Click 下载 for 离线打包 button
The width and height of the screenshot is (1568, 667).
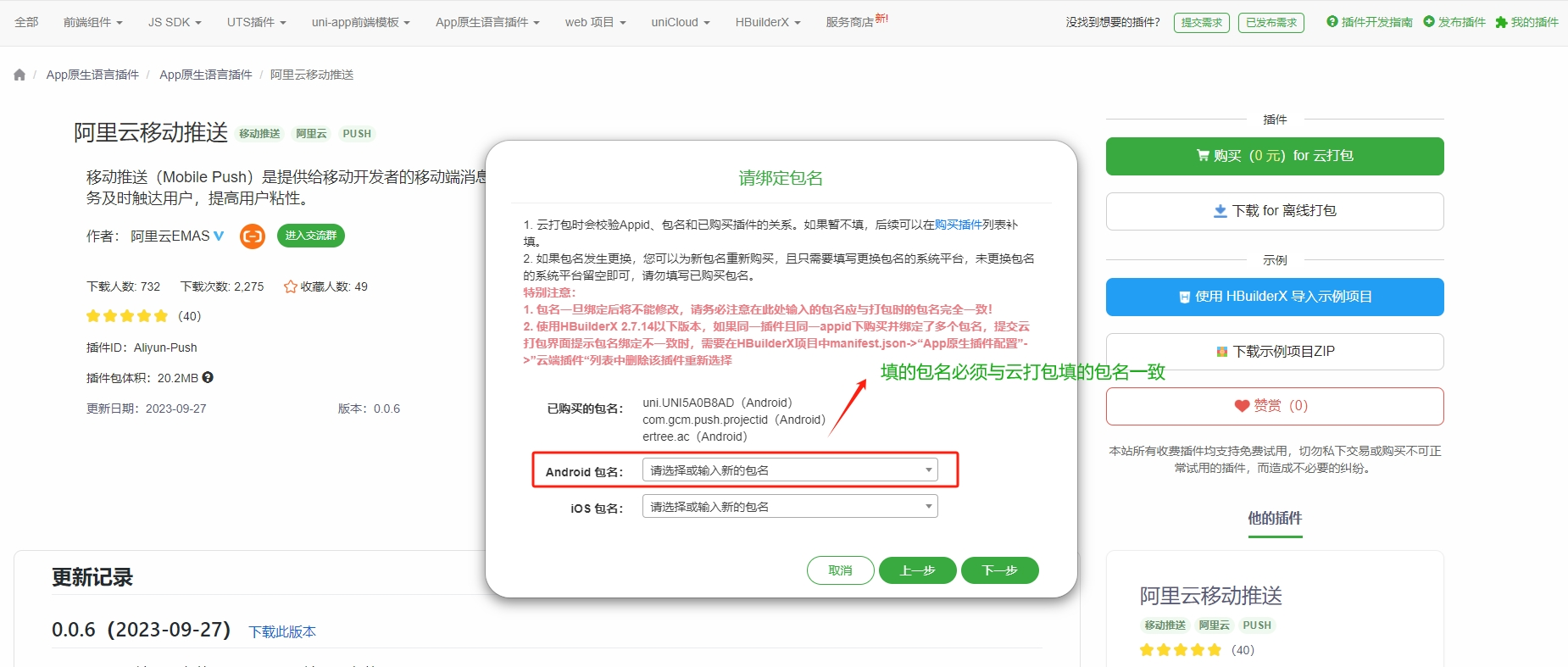tap(1275, 211)
